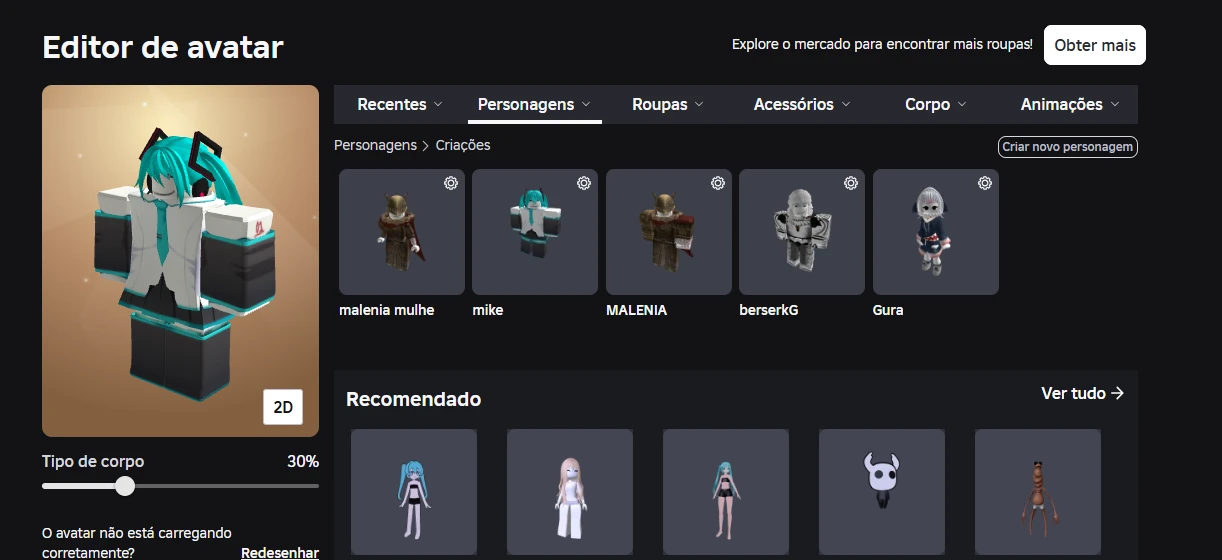The width and height of the screenshot is (1222, 560).
Task: Click the Ver tudo link
Action: click(x=1082, y=393)
